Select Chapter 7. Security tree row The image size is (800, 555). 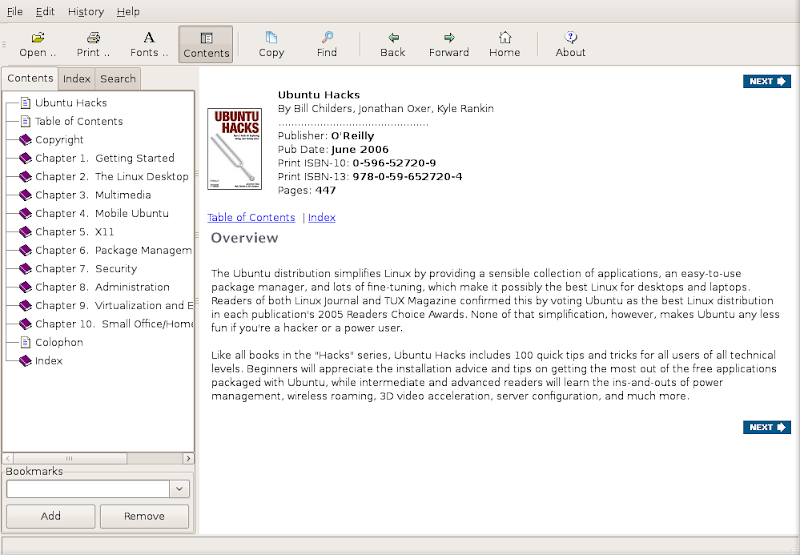click(86, 268)
